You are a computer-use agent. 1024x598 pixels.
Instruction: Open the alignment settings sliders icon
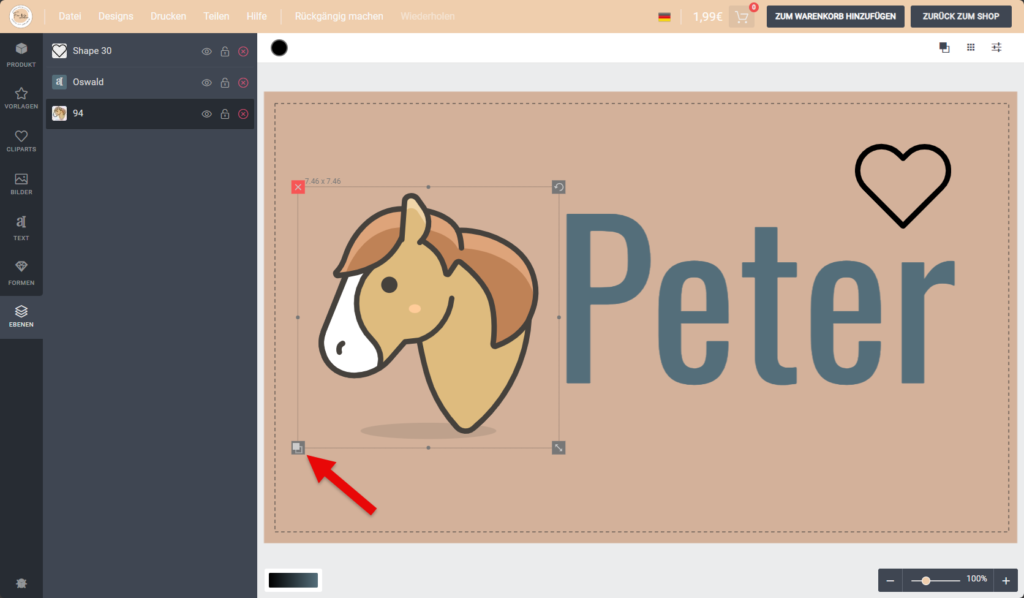pos(996,47)
